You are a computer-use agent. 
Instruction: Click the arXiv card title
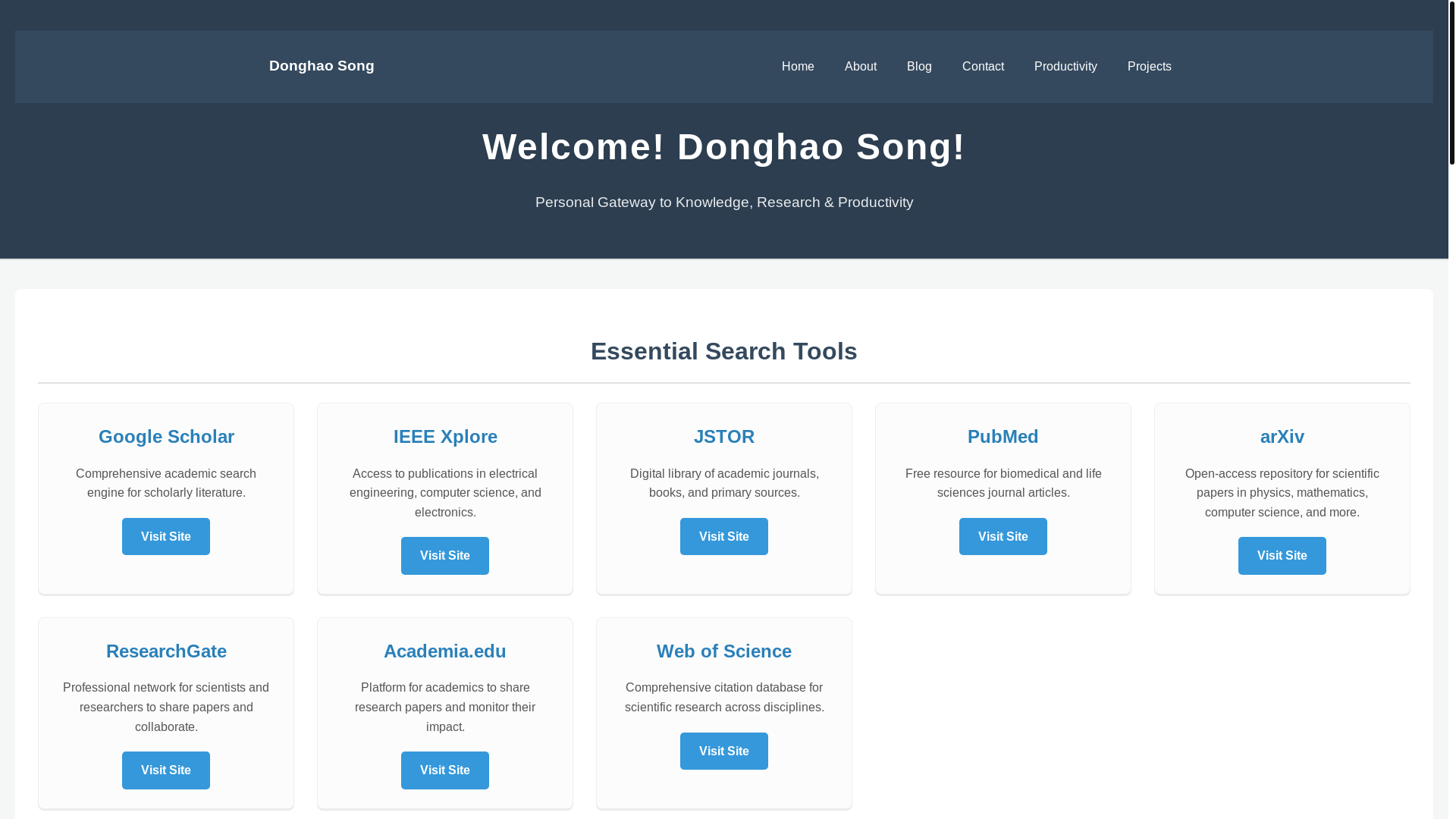point(1282,437)
